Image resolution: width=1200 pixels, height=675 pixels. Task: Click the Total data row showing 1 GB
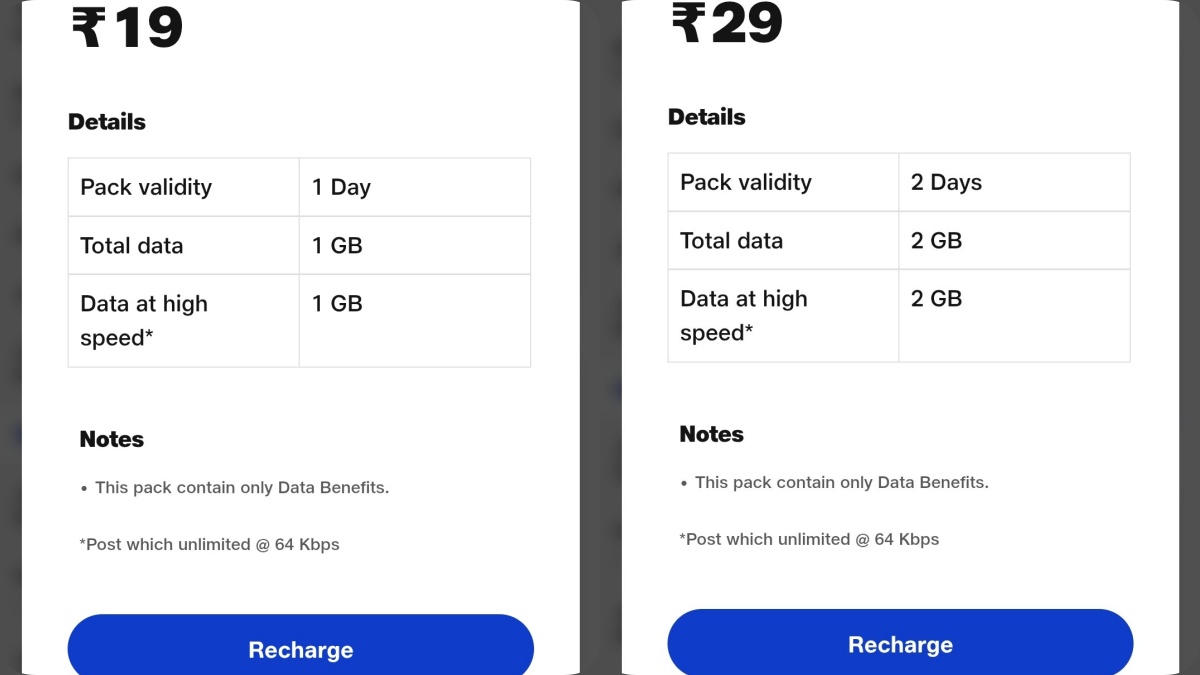tap(298, 245)
